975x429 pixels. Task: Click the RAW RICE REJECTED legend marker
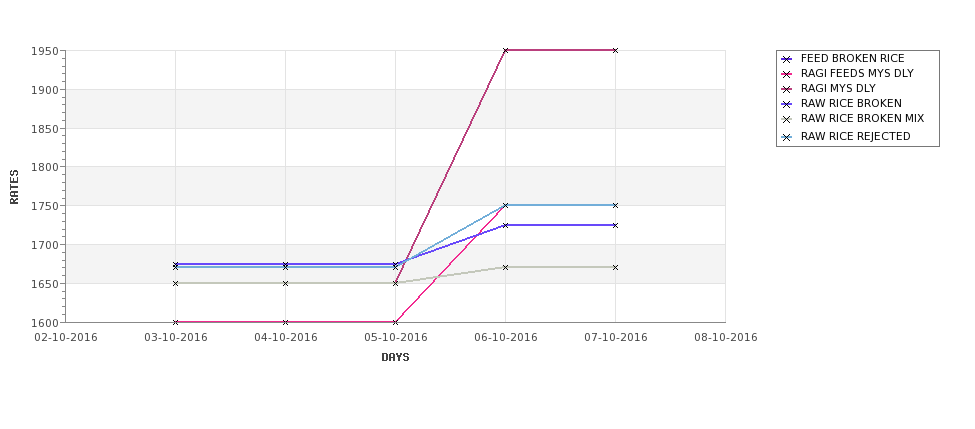point(787,137)
